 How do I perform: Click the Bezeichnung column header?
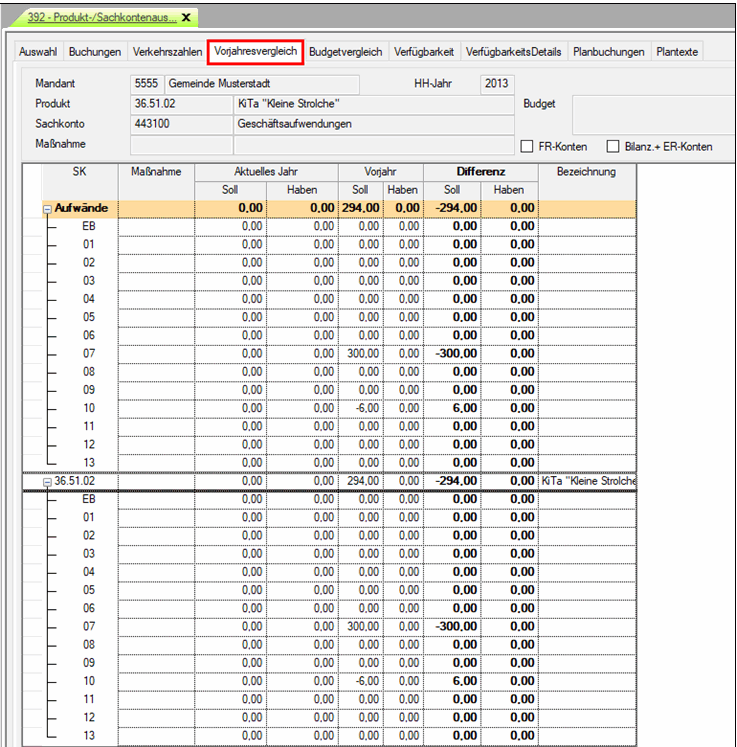587,172
